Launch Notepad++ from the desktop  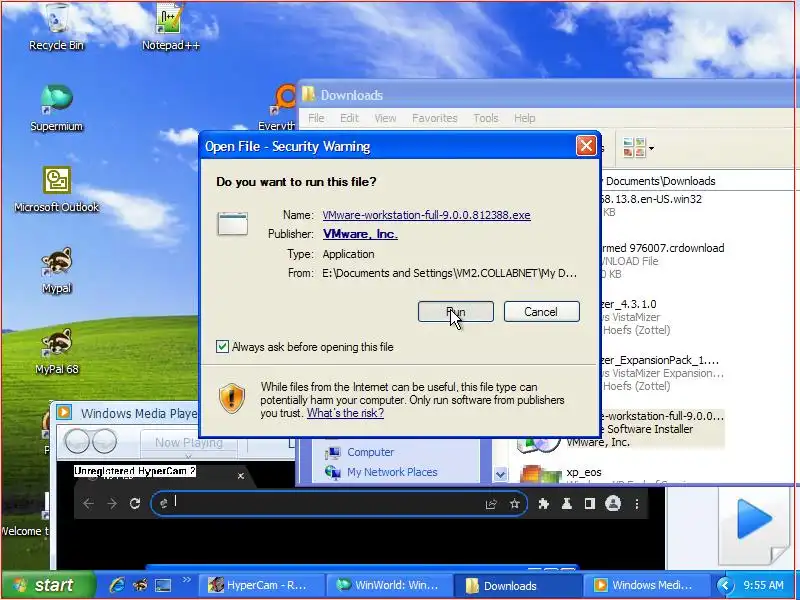click(x=171, y=28)
